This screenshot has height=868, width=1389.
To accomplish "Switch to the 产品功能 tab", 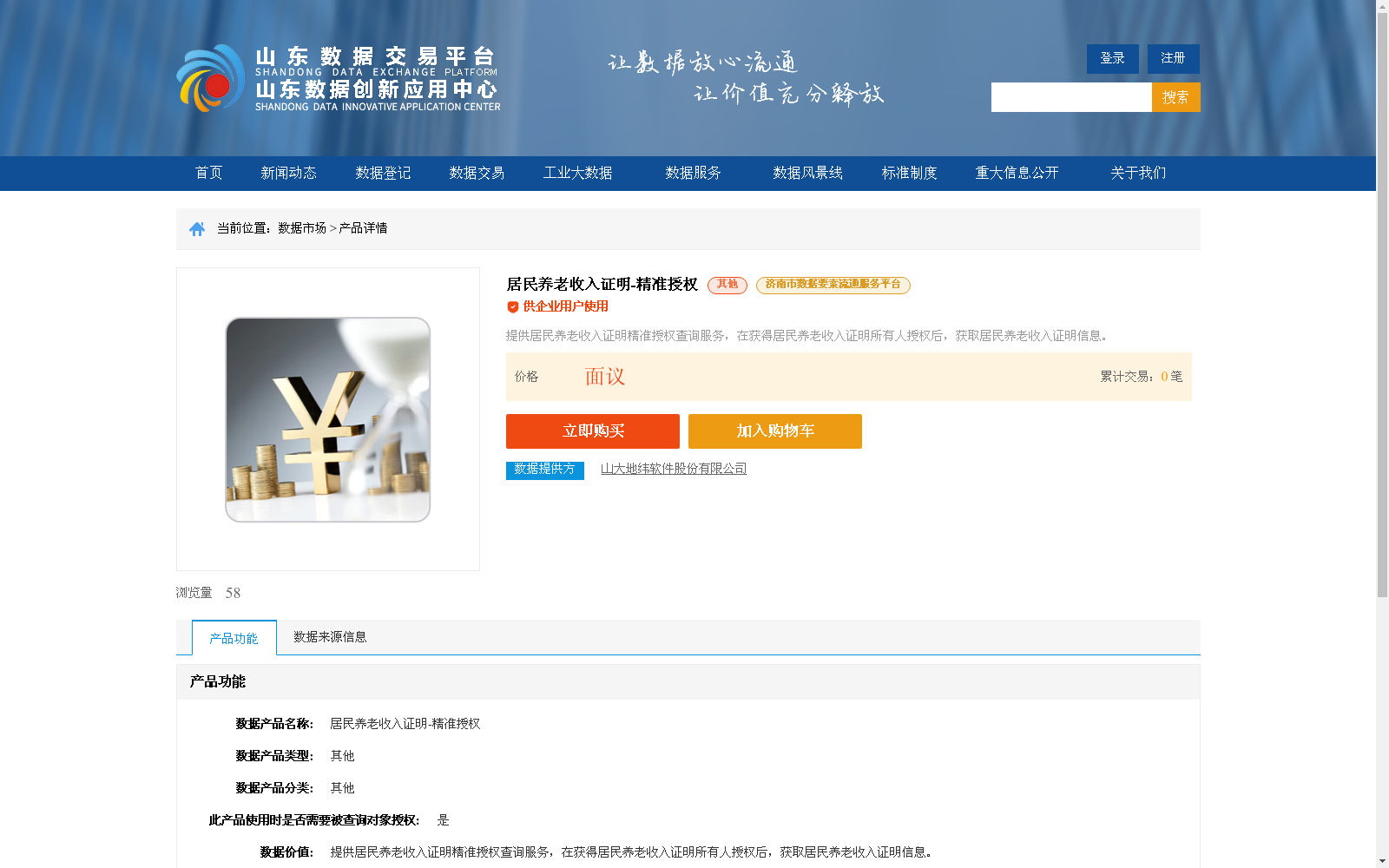I will (x=234, y=638).
